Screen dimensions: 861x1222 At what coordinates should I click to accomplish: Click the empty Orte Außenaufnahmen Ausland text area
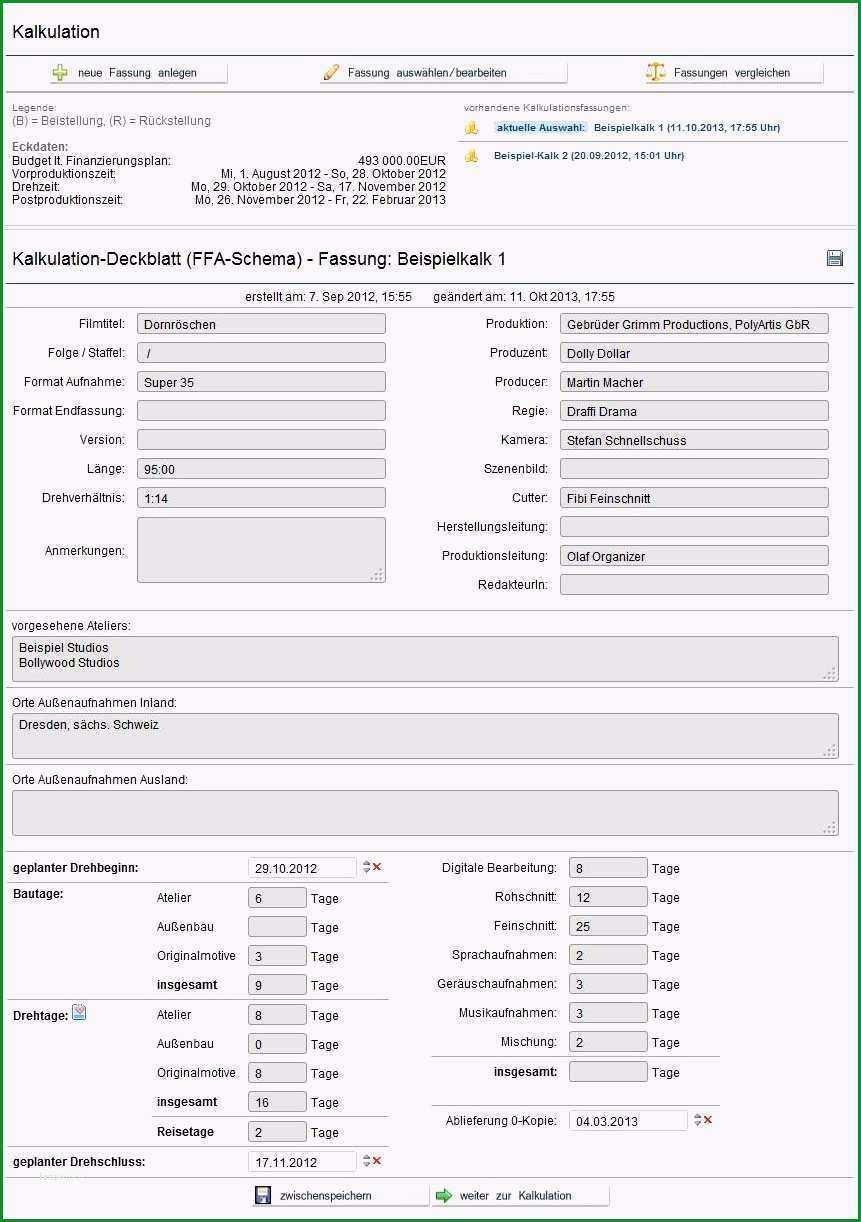(x=425, y=813)
